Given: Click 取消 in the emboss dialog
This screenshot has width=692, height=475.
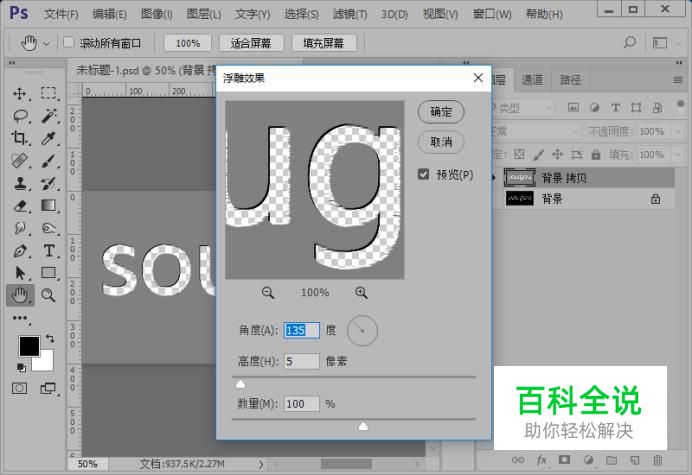Looking at the screenshot, I should pos(441,142).
